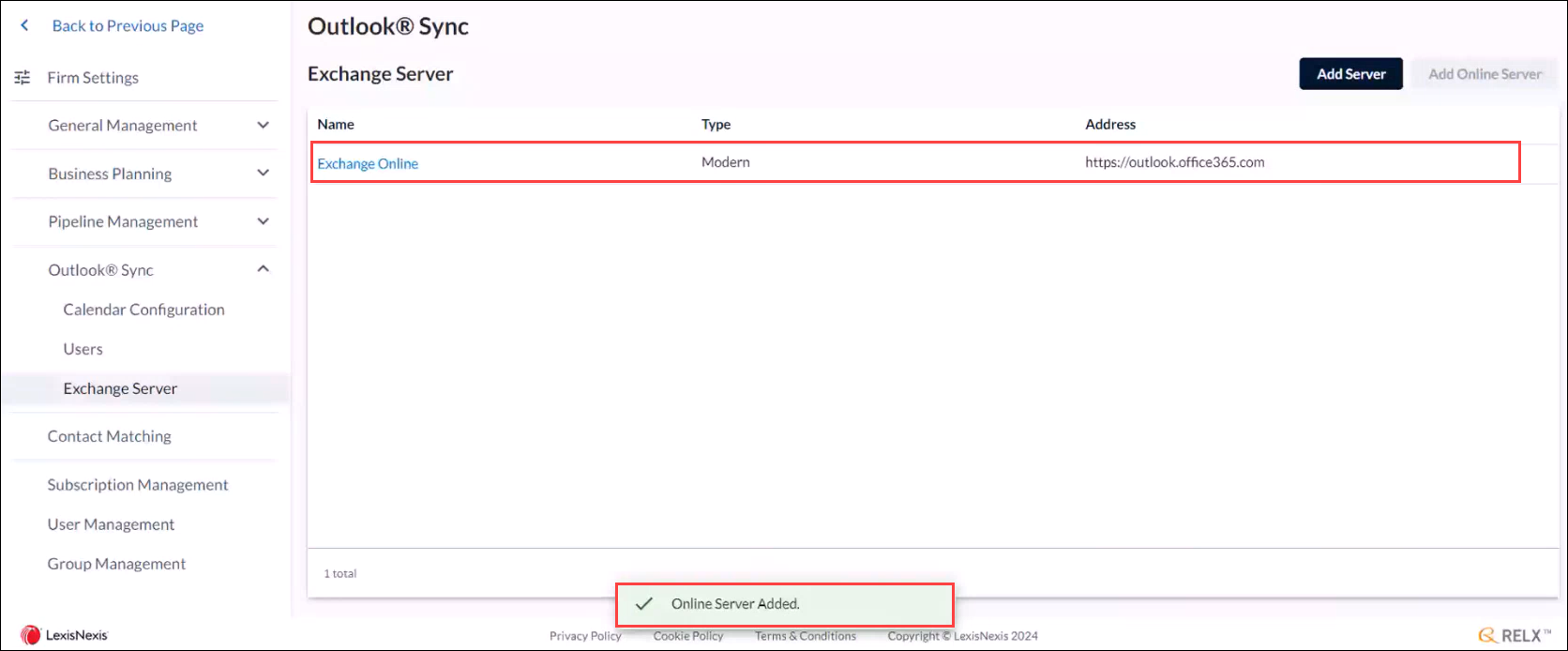Click the Online Server Added checkmark icon

pos(643,604)
